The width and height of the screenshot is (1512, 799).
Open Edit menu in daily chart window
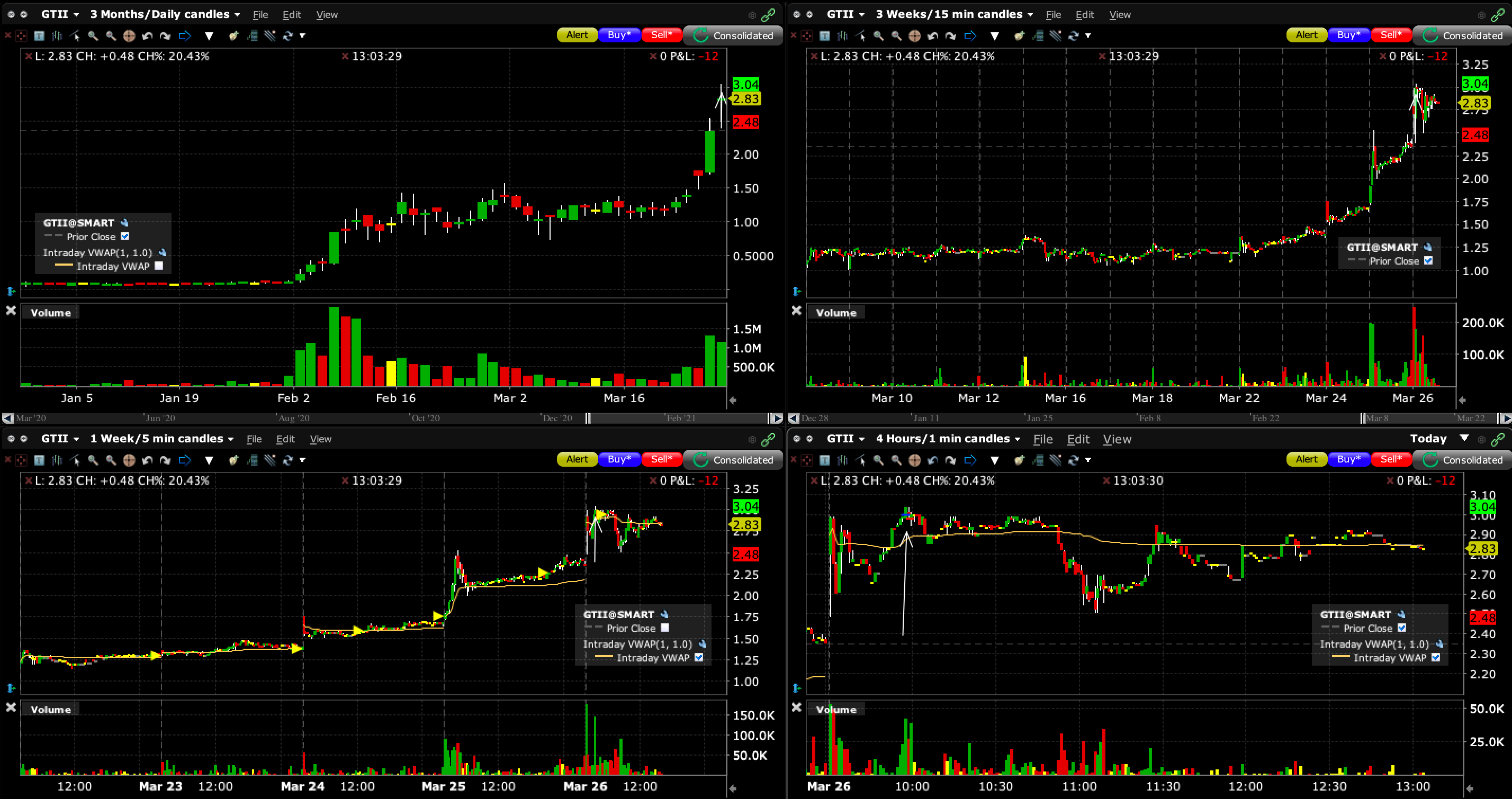click(291, 15)
